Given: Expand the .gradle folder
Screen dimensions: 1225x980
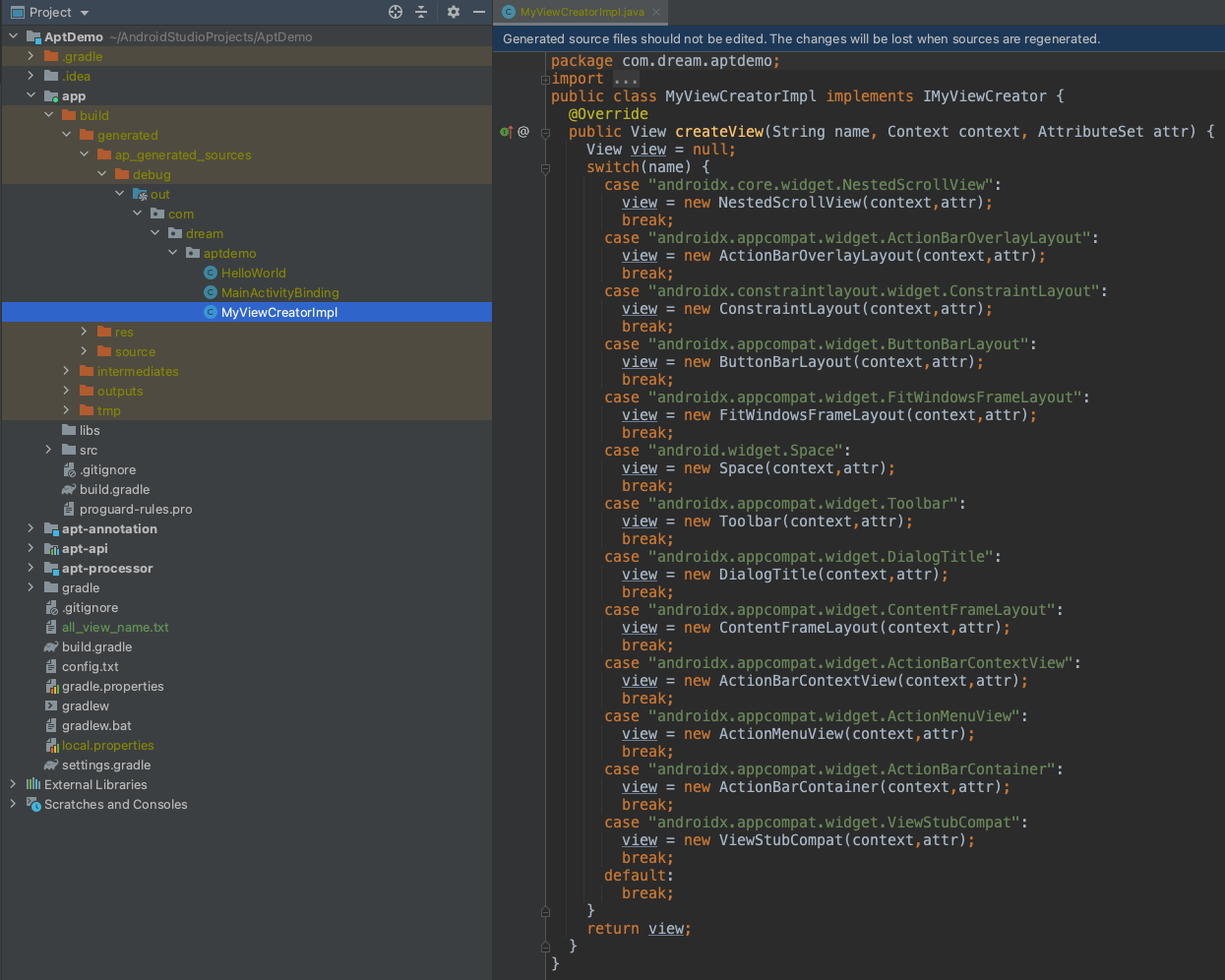Looking at the screenshot, I should (x=31, y=56).
